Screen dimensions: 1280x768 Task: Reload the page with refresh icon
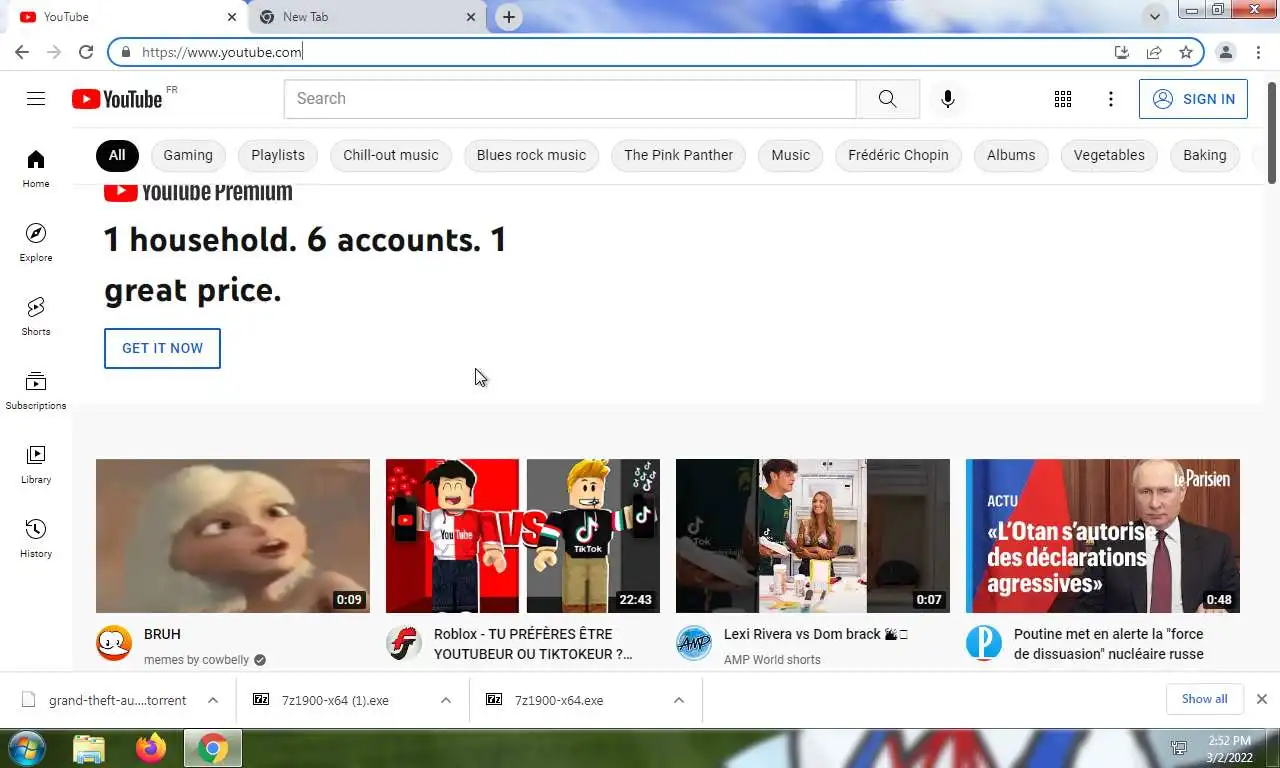click(x=86, y=52)
